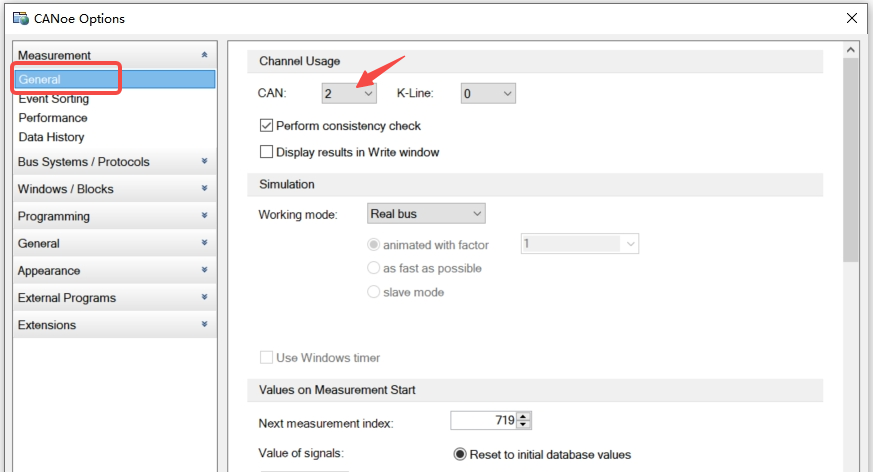Viewport: 873px width, 472px height.
Task: Select Reset to initial database values
Action: tap(460, 455)
